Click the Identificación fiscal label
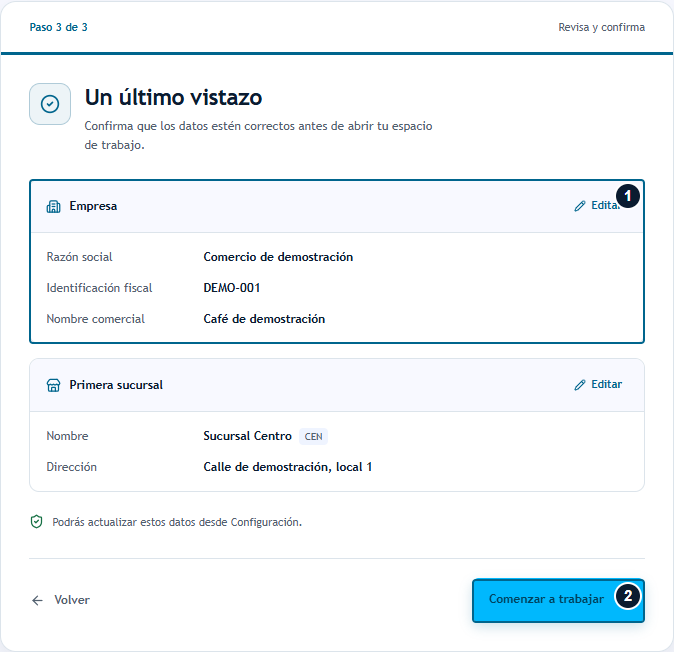Screen dimensions: 674x652 [99, 288]
